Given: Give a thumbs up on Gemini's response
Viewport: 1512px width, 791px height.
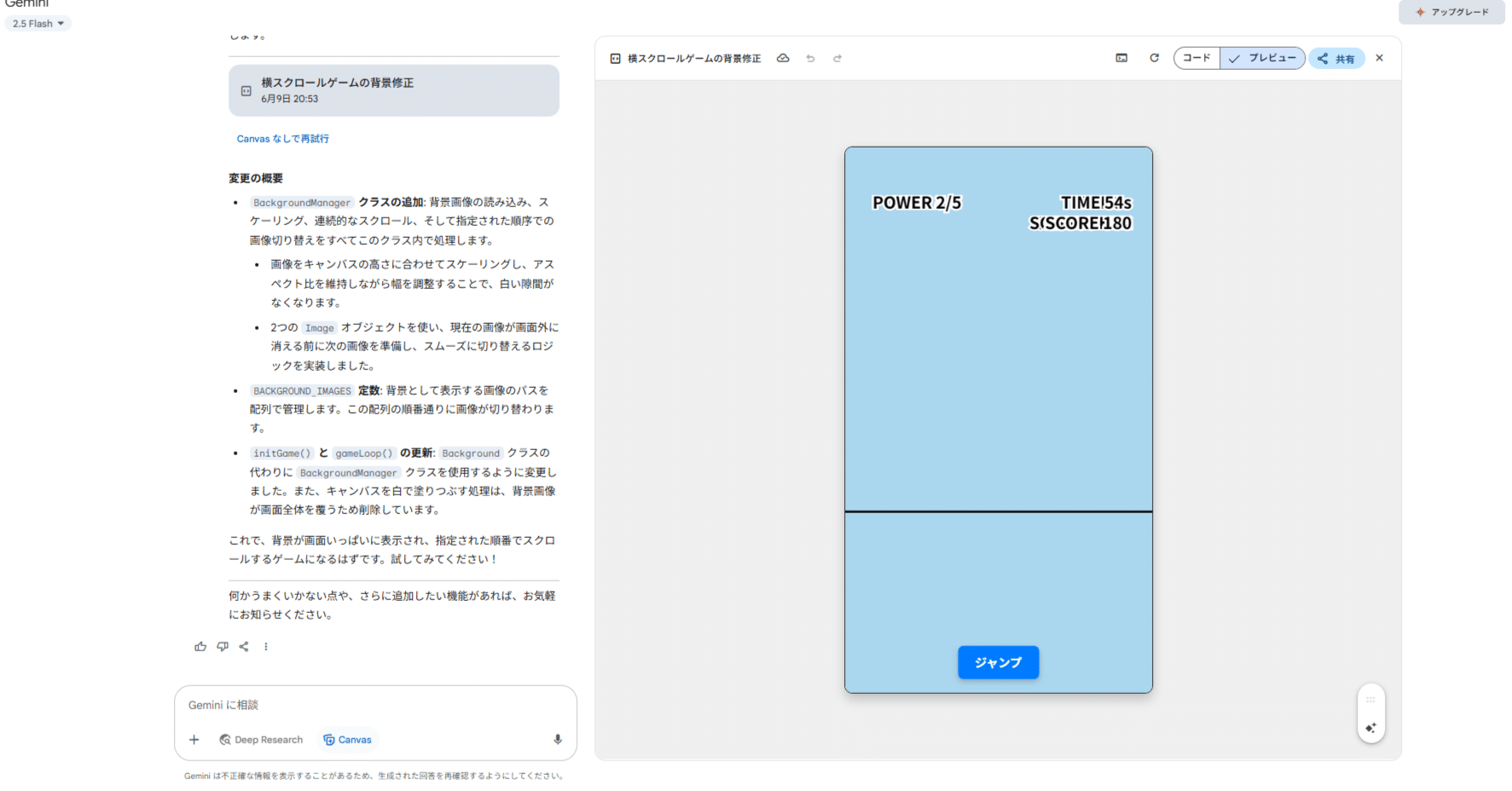Looking at the screenshot, I should point(200,646).
